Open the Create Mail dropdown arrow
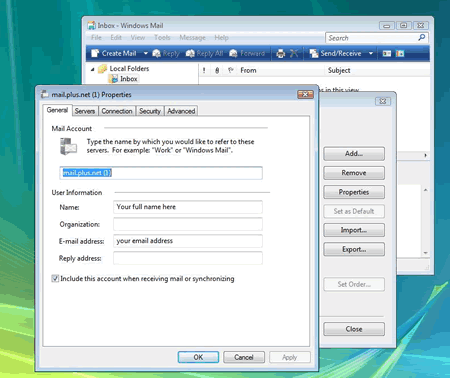The image size is (450, 378). tap(146, 53)
